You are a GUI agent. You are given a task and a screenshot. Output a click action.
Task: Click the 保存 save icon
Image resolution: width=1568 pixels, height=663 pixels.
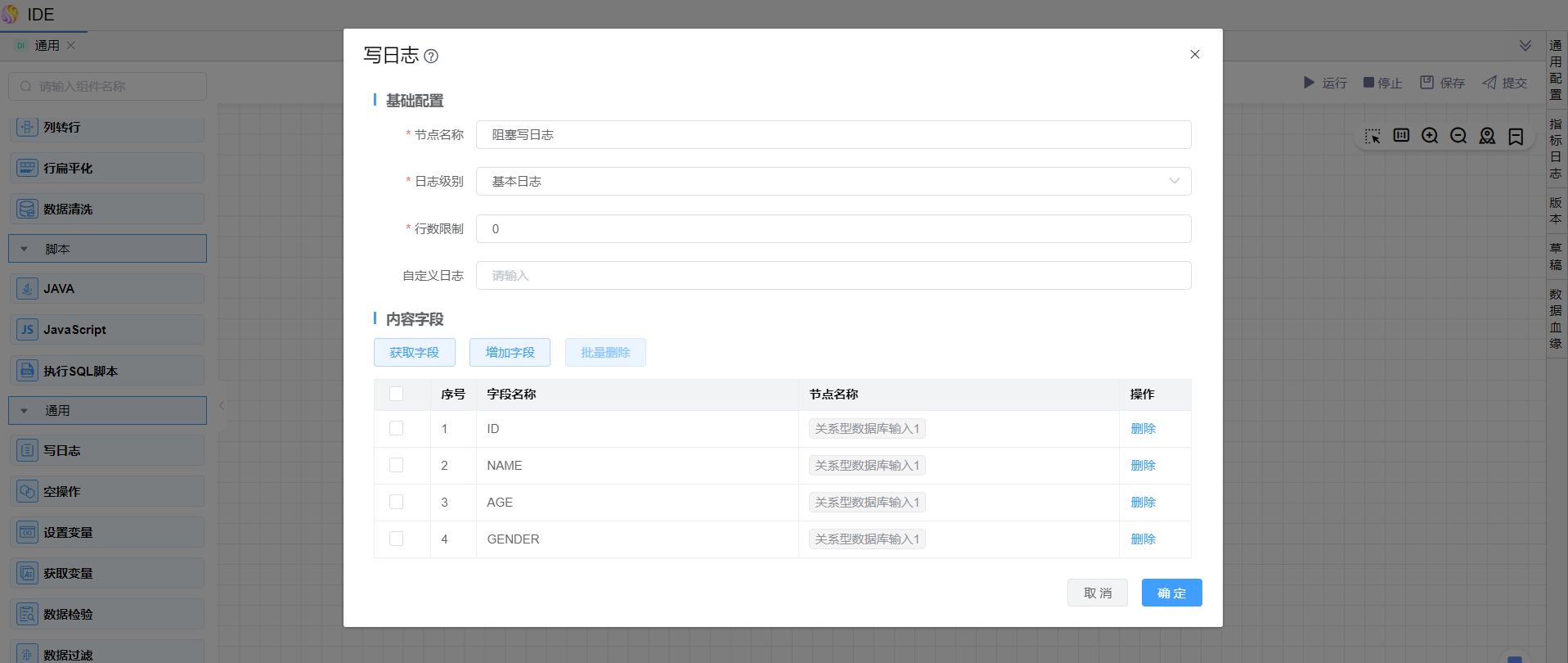point(1426,83)
